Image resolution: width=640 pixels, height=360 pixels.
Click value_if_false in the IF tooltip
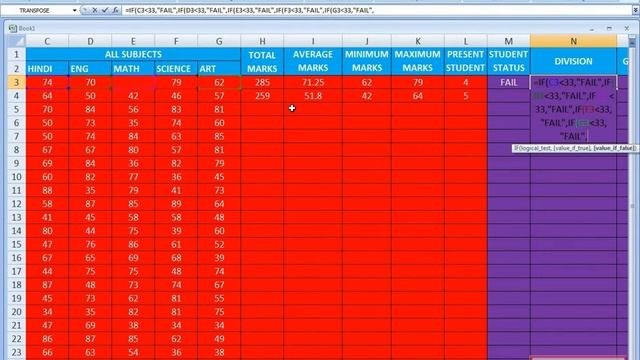(614, 148)
